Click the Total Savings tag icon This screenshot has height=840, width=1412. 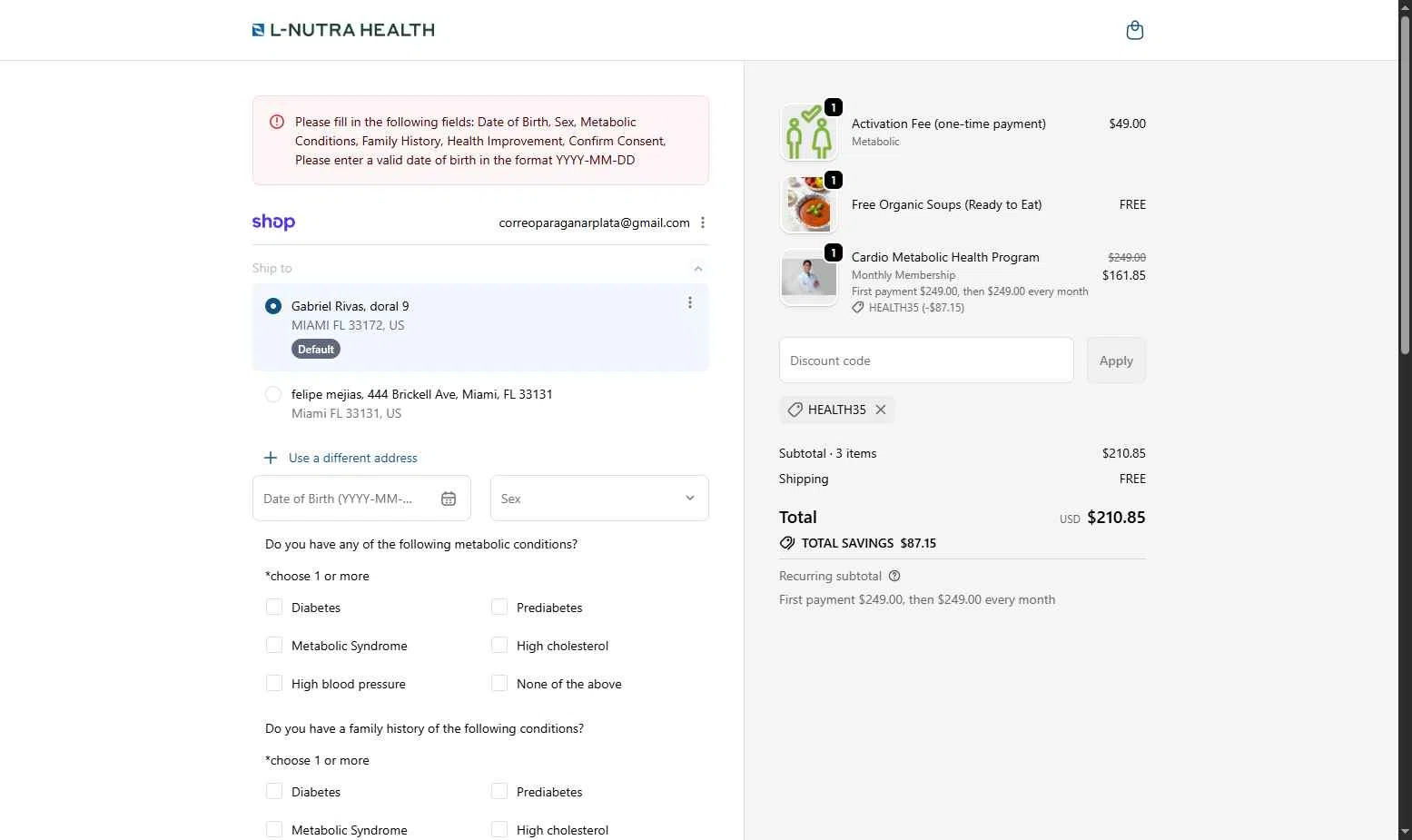pyautogui.click(x=787, y=543)
